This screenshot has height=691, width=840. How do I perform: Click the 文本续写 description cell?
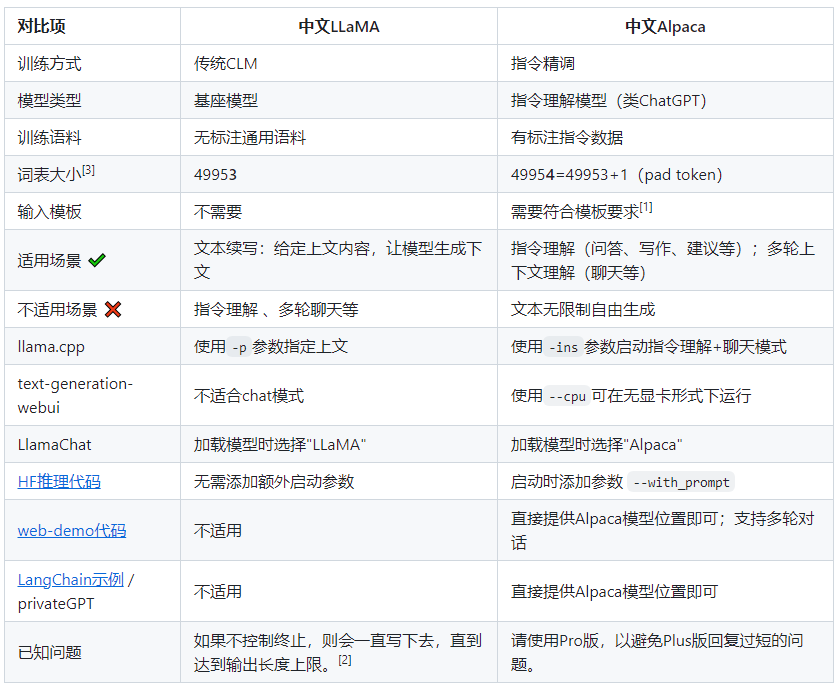[338, 260]
